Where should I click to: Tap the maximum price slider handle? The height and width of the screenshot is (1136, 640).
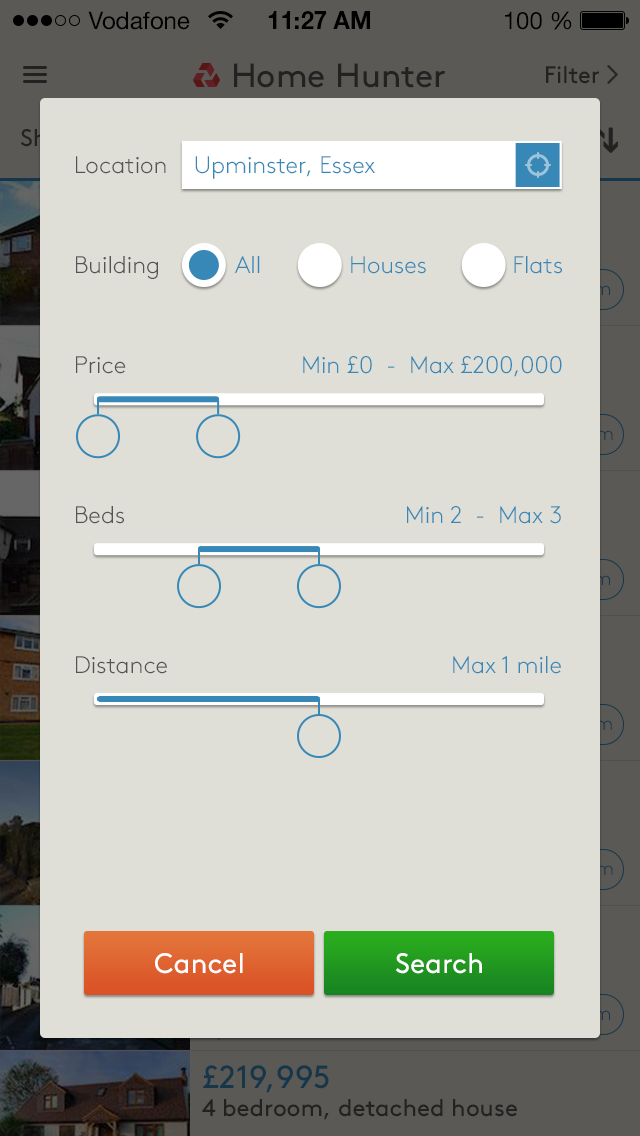218,437
